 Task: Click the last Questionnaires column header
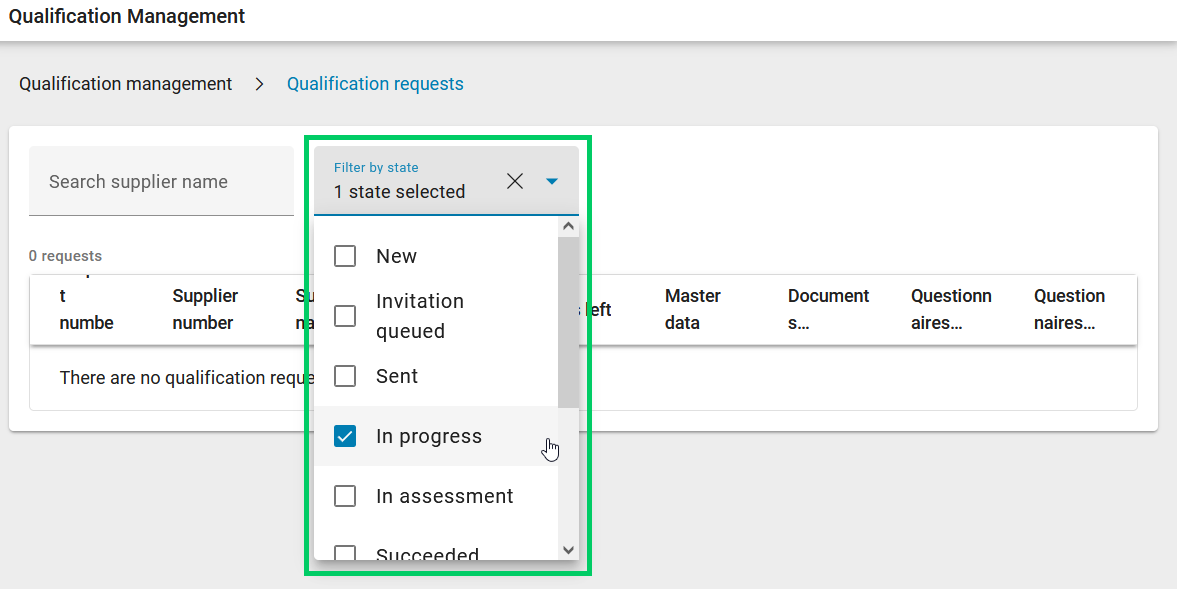1069,309
